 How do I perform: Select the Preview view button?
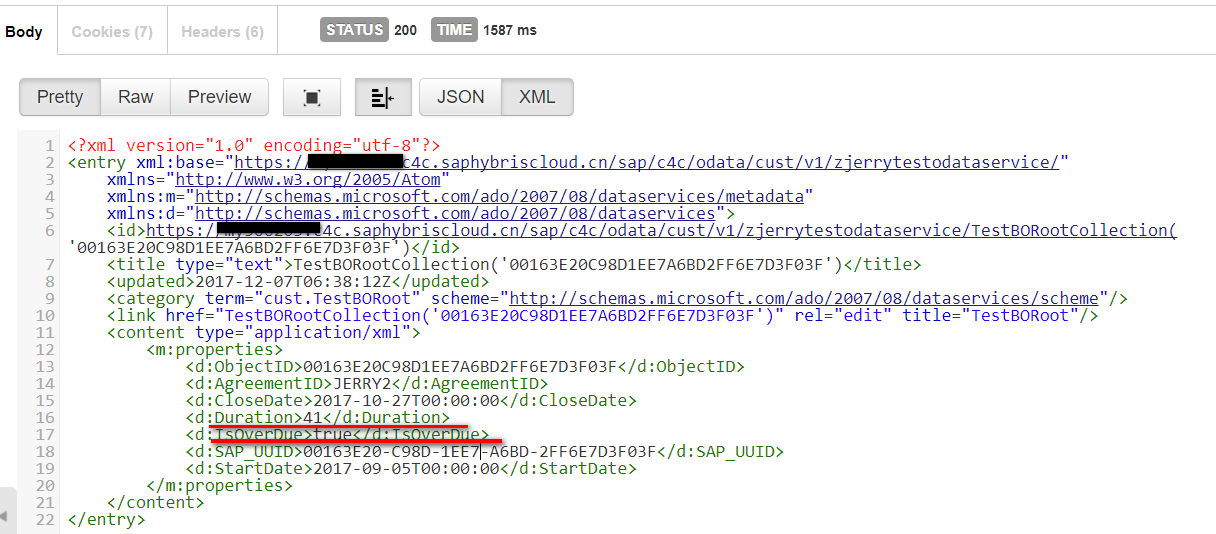click(219, 97)
